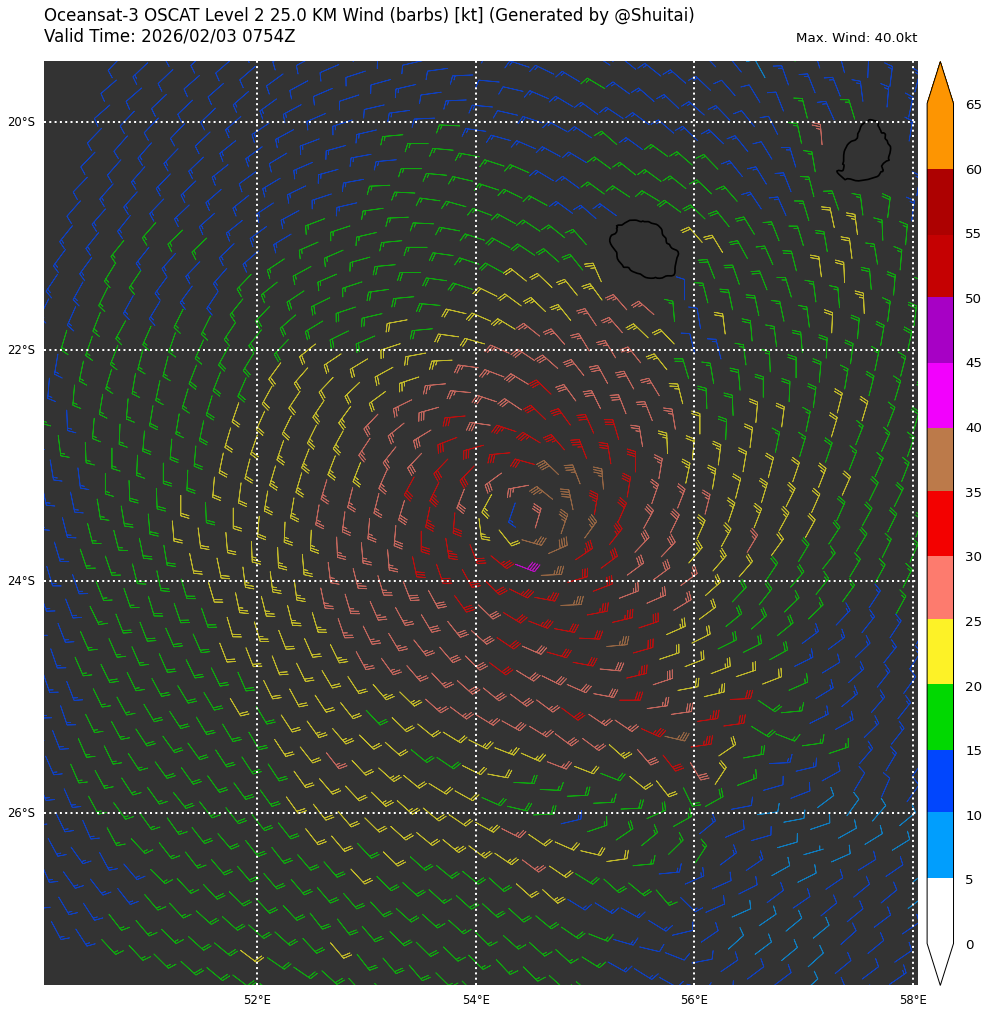
Task: Select the purple 45–50 kt colorbar segment
Action: [x=939, y=330]
